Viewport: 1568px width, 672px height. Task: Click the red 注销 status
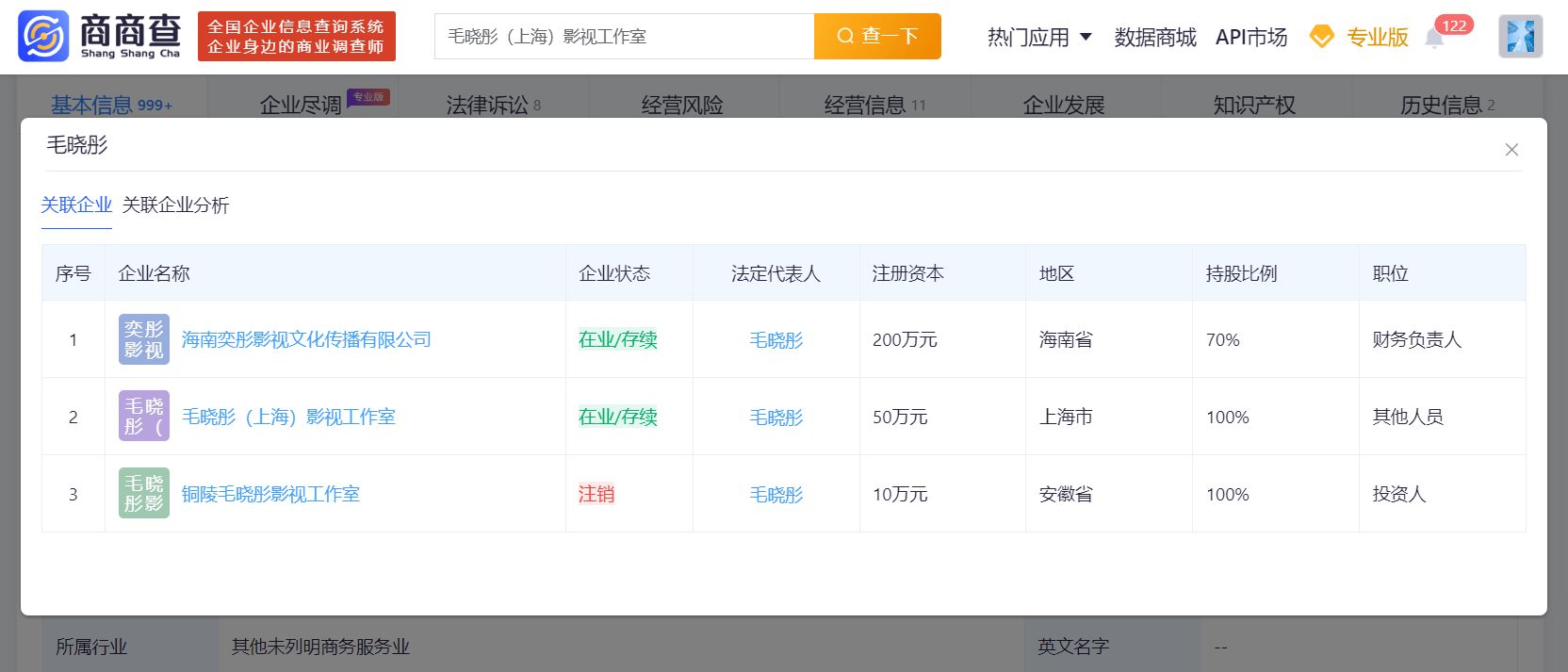point(596,494)
